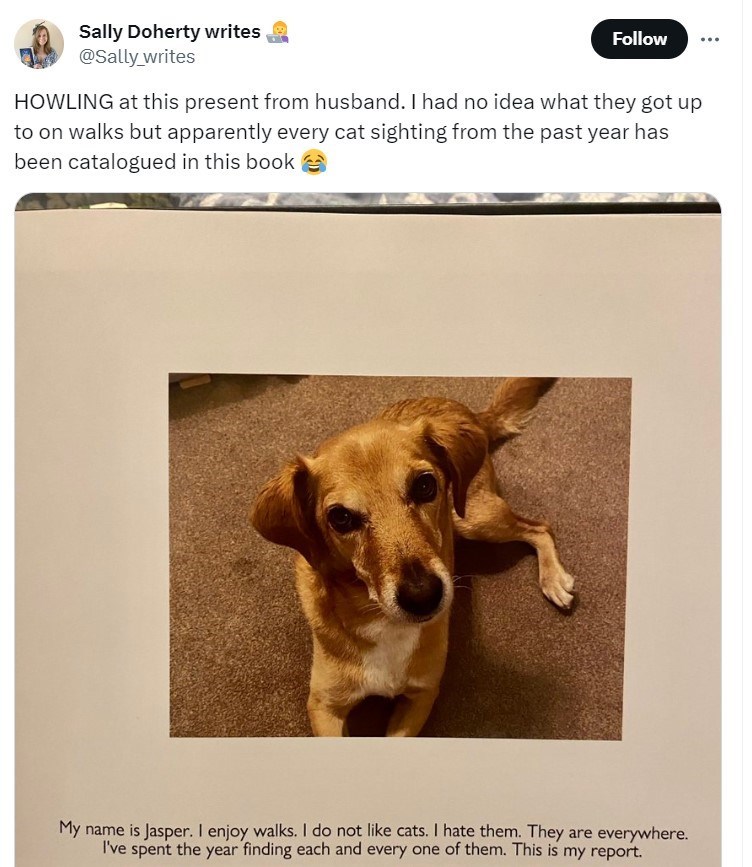This screenshot has height=867, width=752.
Task: Click the 'My name is Jasper' caption line
Action: point(373,831)
